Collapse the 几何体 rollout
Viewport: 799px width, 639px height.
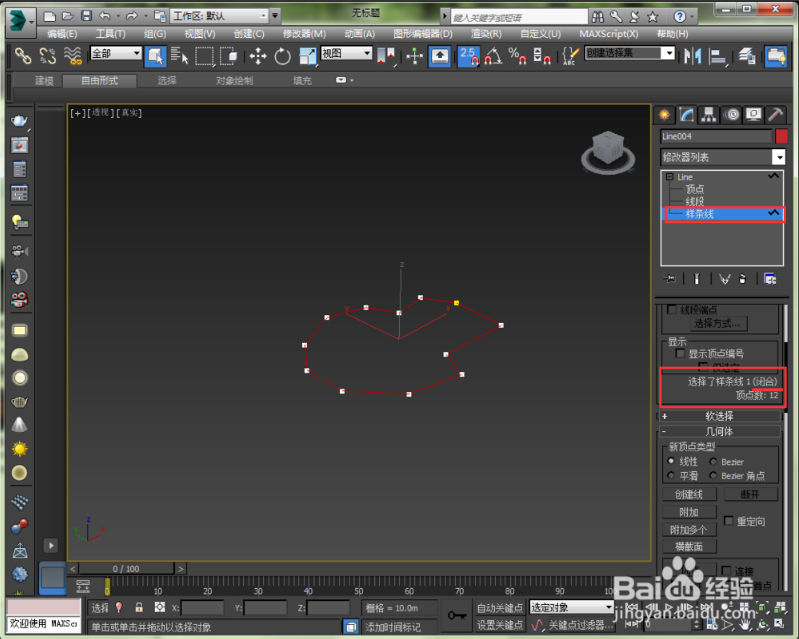(x=720, y=432)
